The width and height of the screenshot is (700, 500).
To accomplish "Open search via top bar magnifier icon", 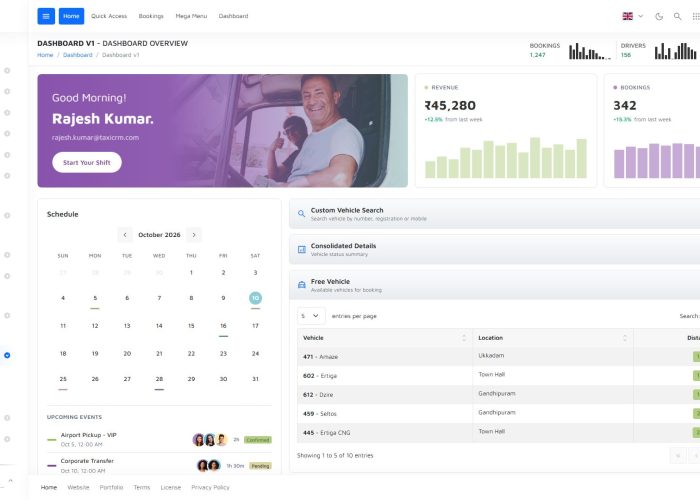I will pyautogui.click(x=677, y=16).
